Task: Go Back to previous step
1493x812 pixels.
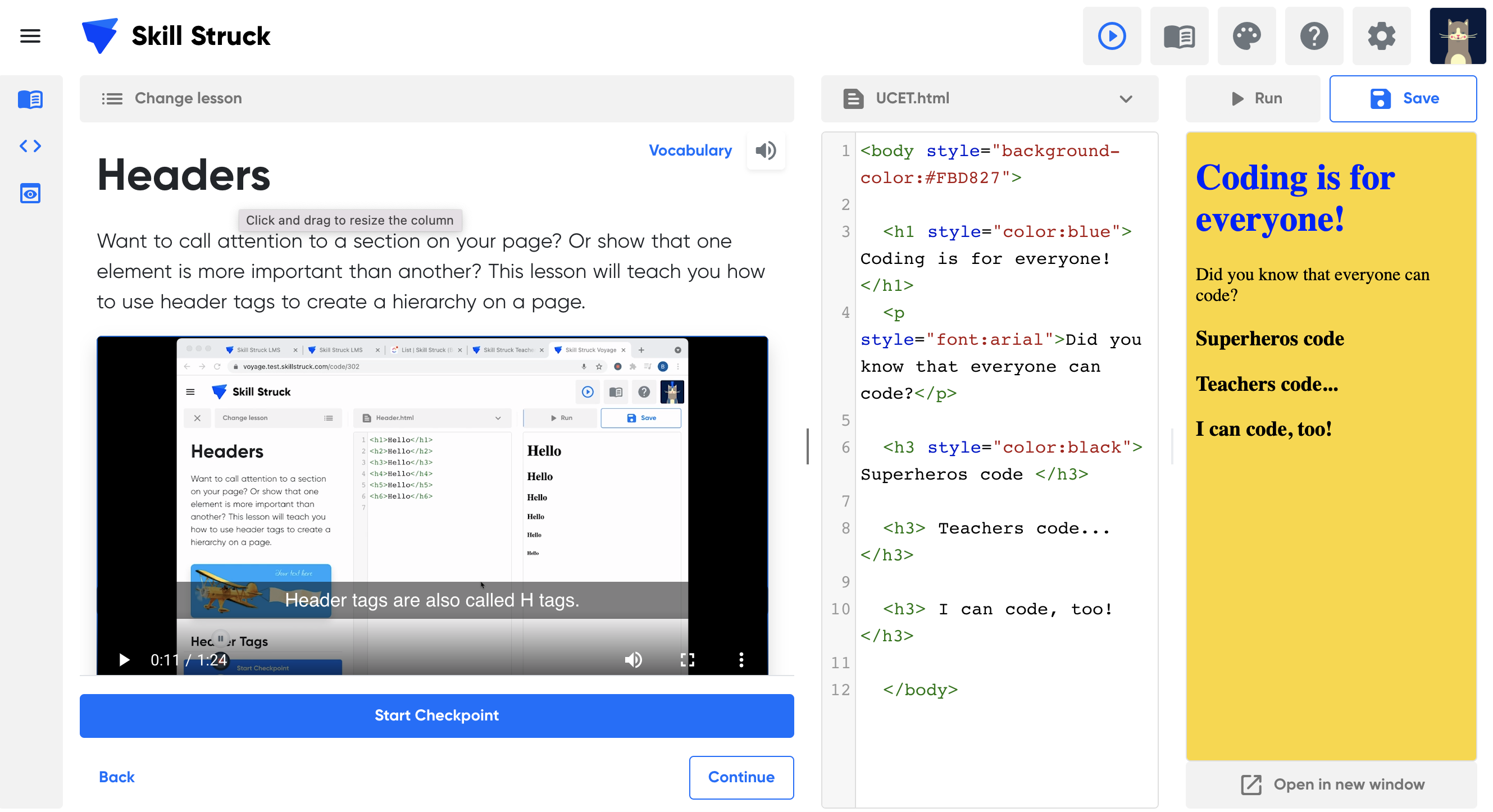Action: 116,777
